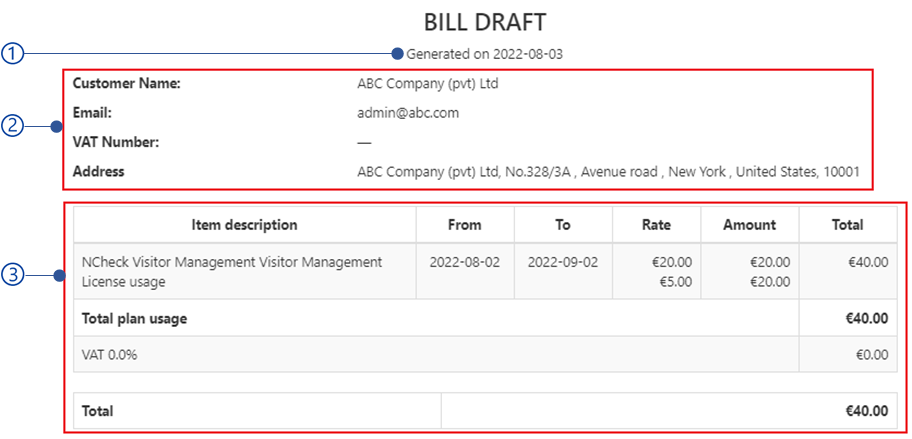
Task: Click the circled number 1 callout marker
Action: pos(12,54)
